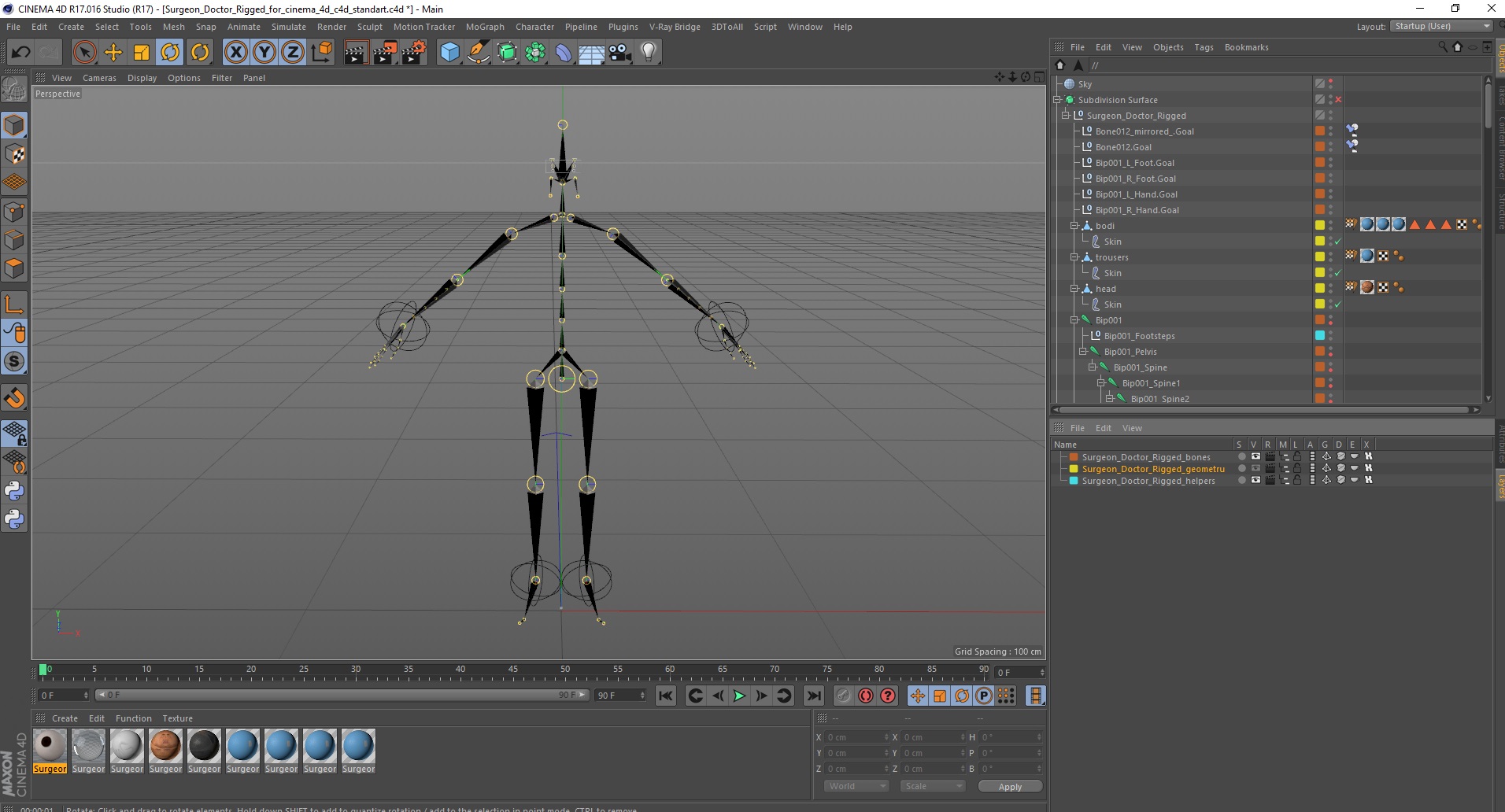
Task: Click the magnet tool icon
Action: (14, 398)
